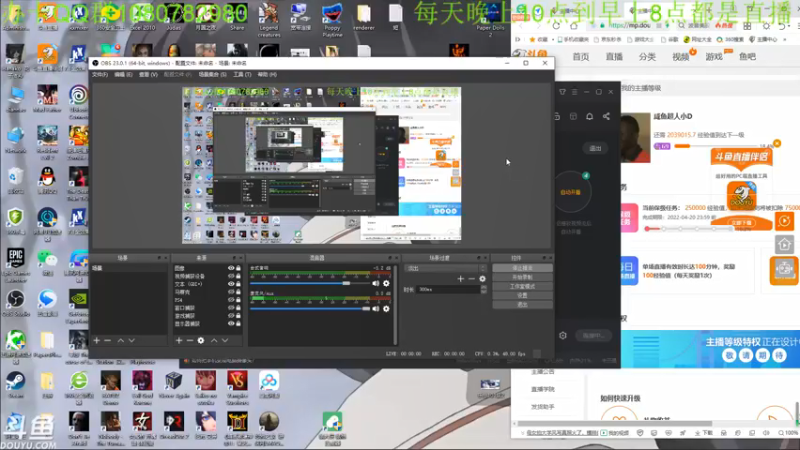800x450 pixels.
Task: Open the settings gear at the bottom of the Douyu companion
Action: (563, 335)
